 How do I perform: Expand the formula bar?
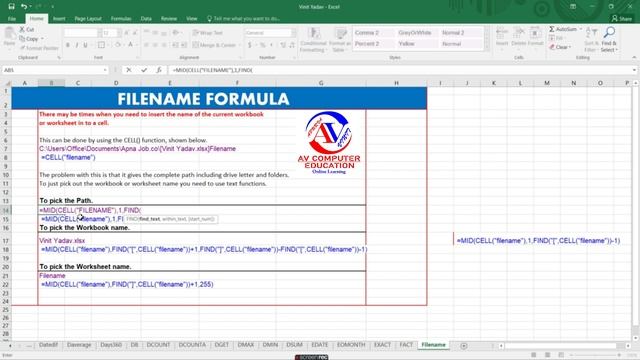634,70
